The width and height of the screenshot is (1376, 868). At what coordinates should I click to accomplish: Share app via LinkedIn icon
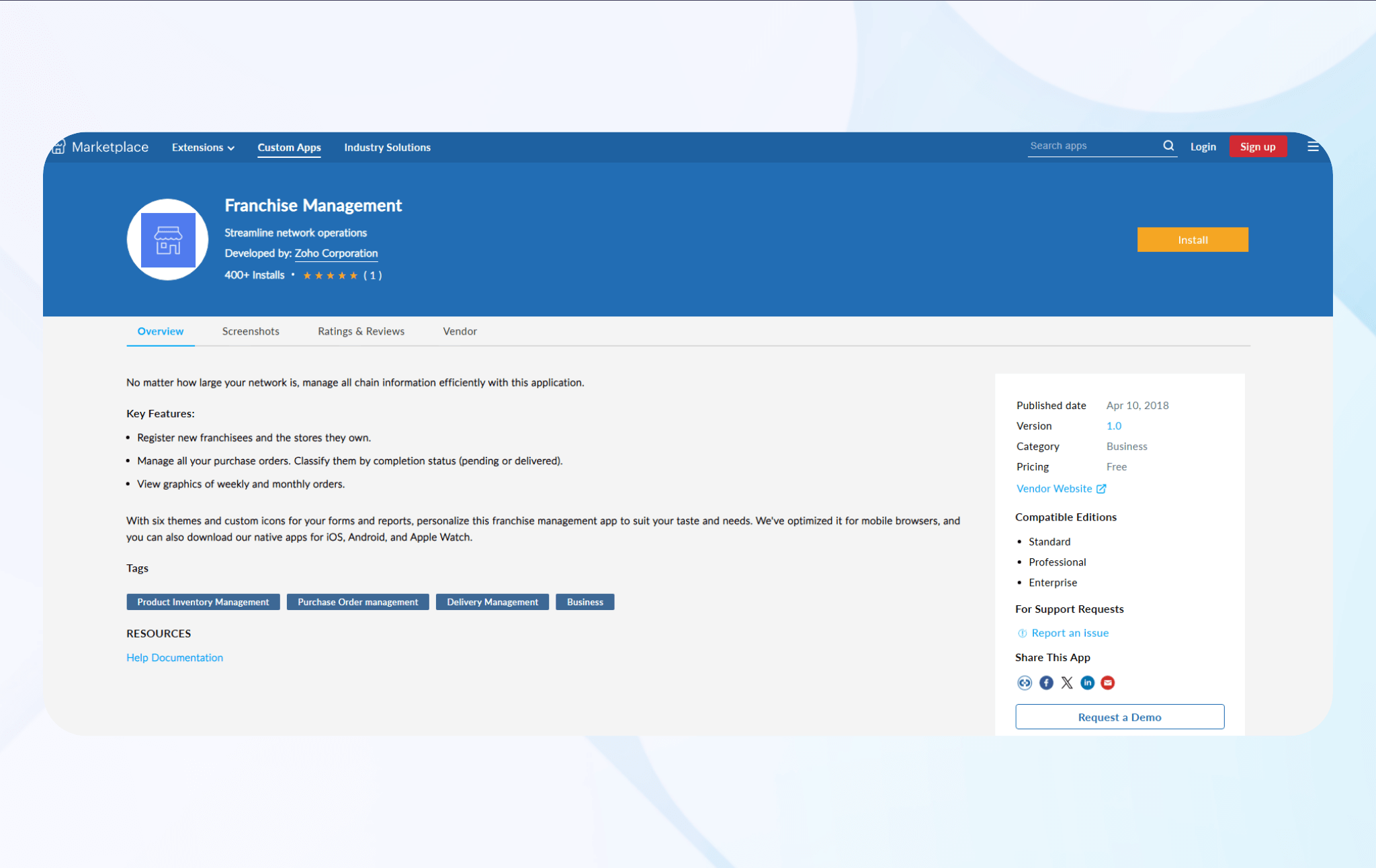click(1087, 683)
